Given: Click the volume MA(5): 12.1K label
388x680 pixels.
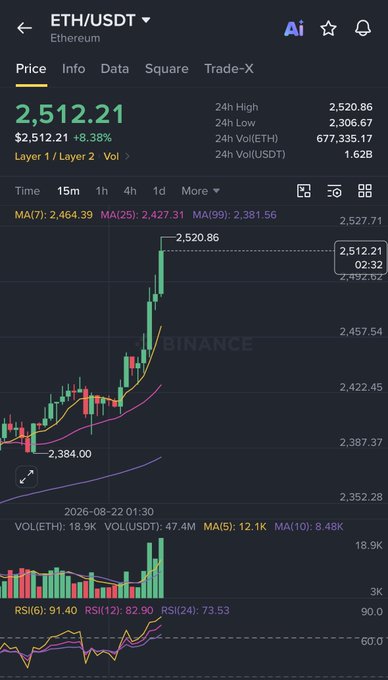Looking at the screenshot, I should tap(235, 527).
